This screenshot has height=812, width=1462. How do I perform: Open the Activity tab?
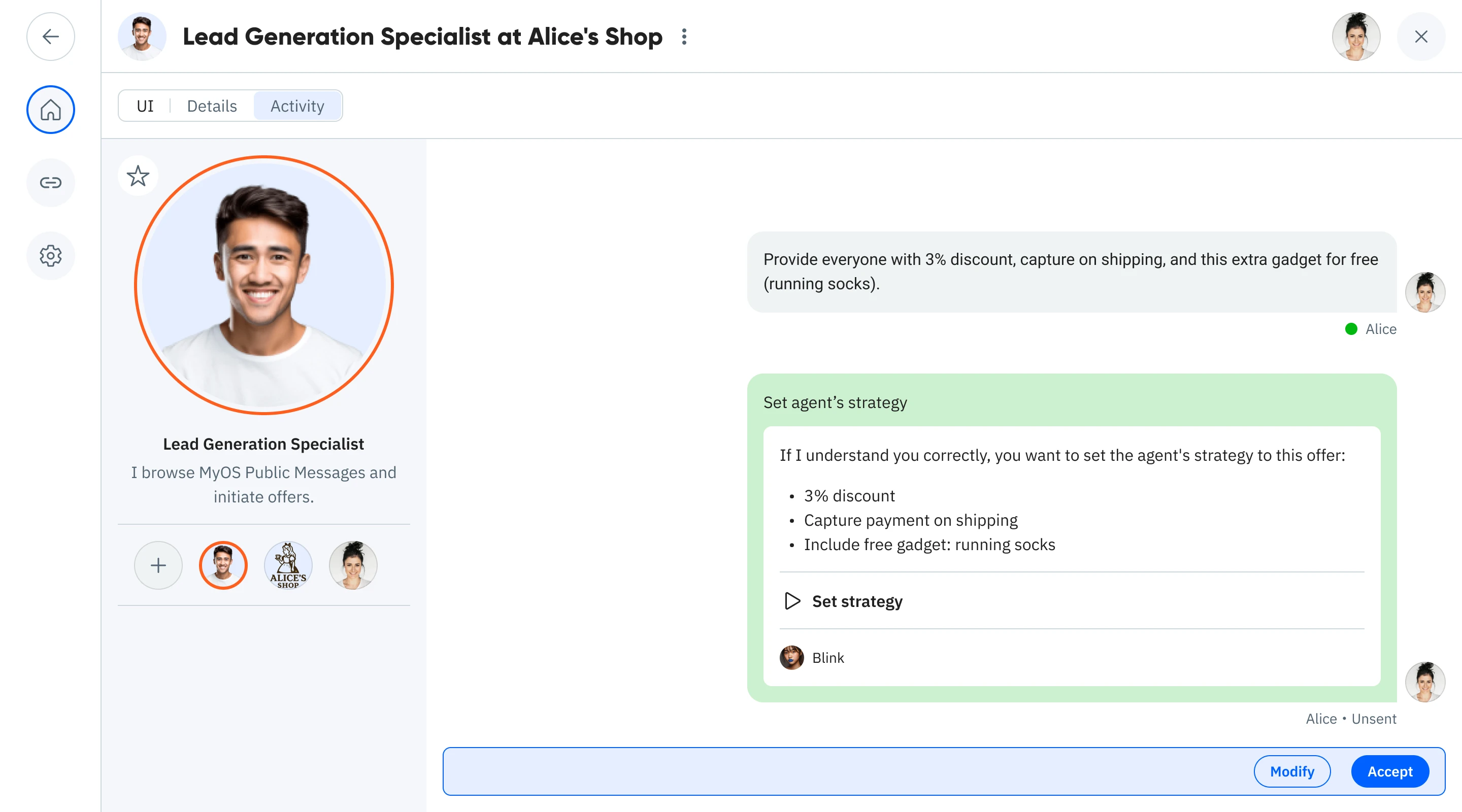point(297,106)
